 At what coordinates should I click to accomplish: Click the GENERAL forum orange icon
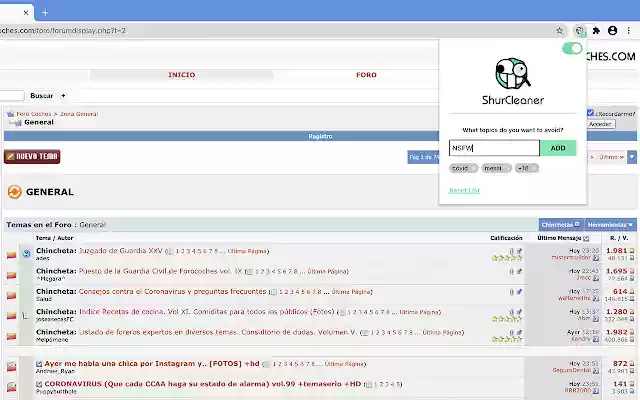(x=15, y=192)
